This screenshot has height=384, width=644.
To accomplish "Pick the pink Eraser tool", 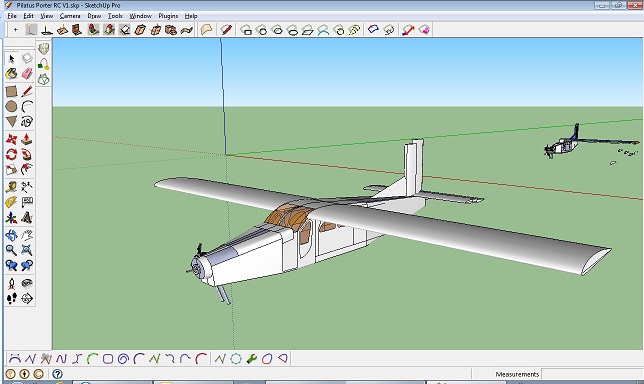I will click(x=27, y=74).
